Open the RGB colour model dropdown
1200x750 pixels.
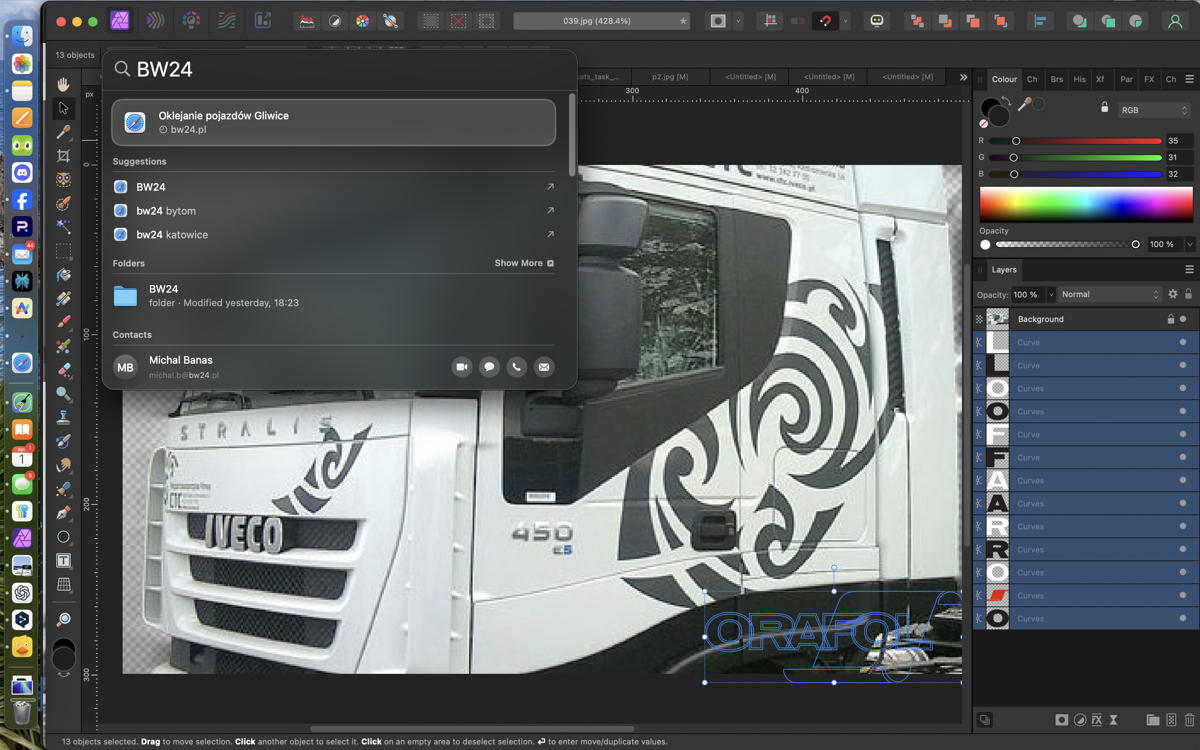pos(1153,110)
